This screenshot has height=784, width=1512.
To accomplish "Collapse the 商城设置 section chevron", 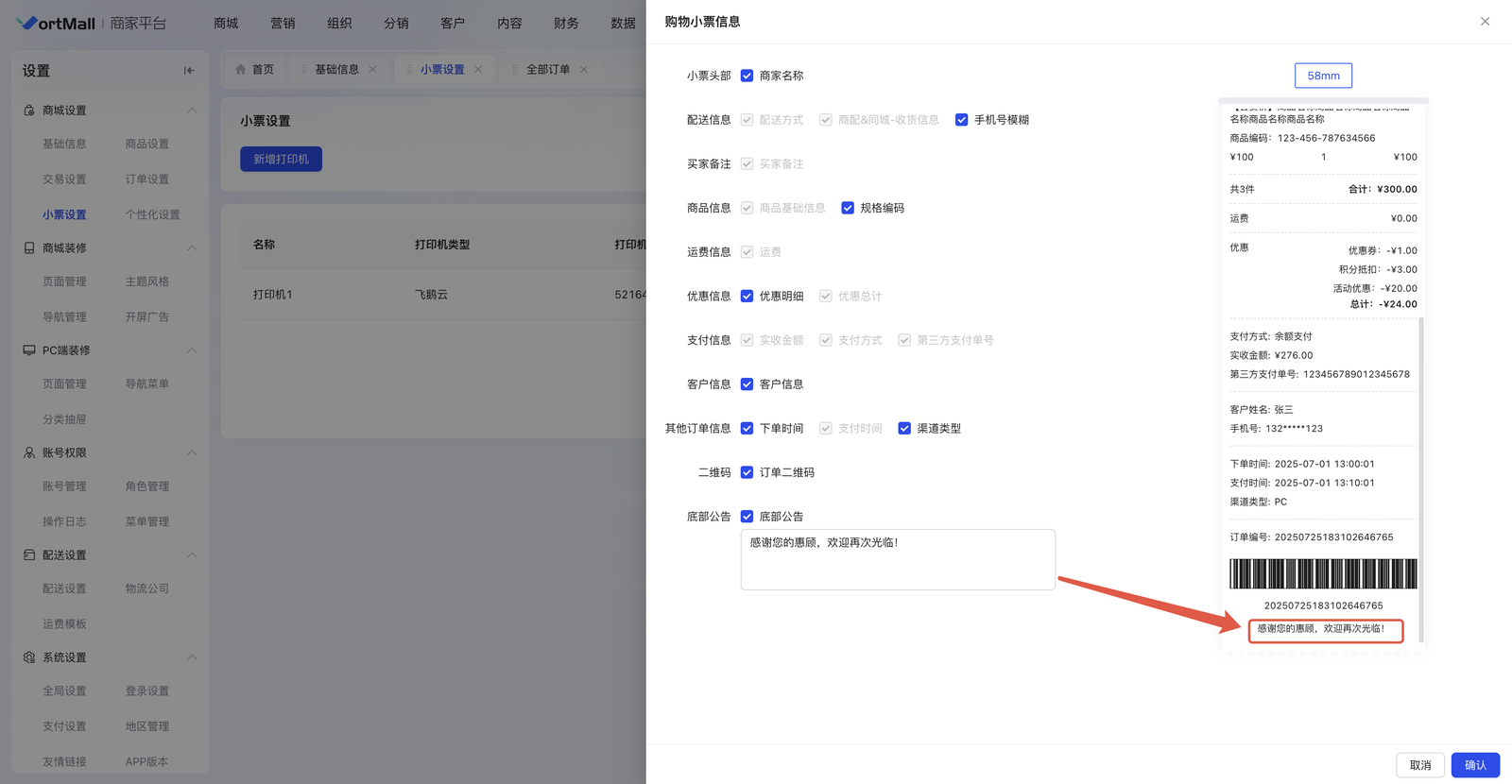I will coord(192,111).
